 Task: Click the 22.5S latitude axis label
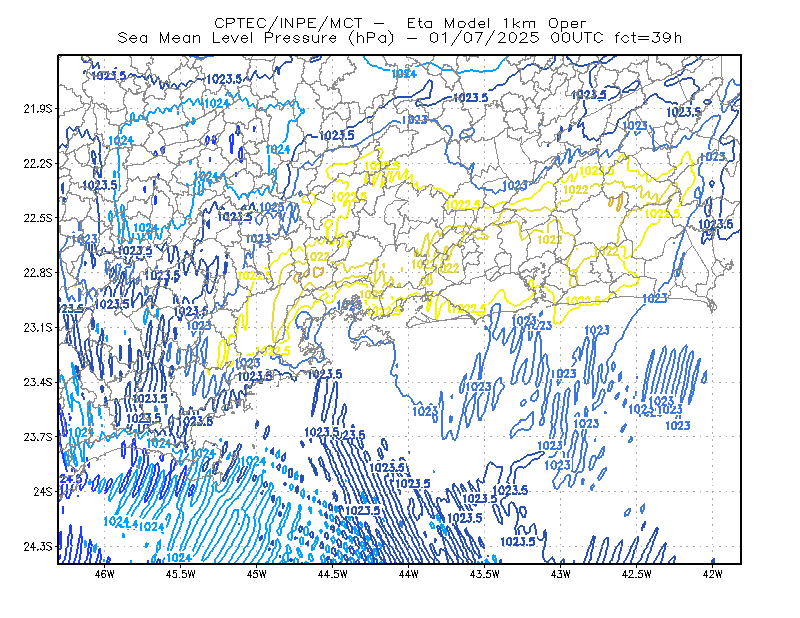(x=38, y=218)
